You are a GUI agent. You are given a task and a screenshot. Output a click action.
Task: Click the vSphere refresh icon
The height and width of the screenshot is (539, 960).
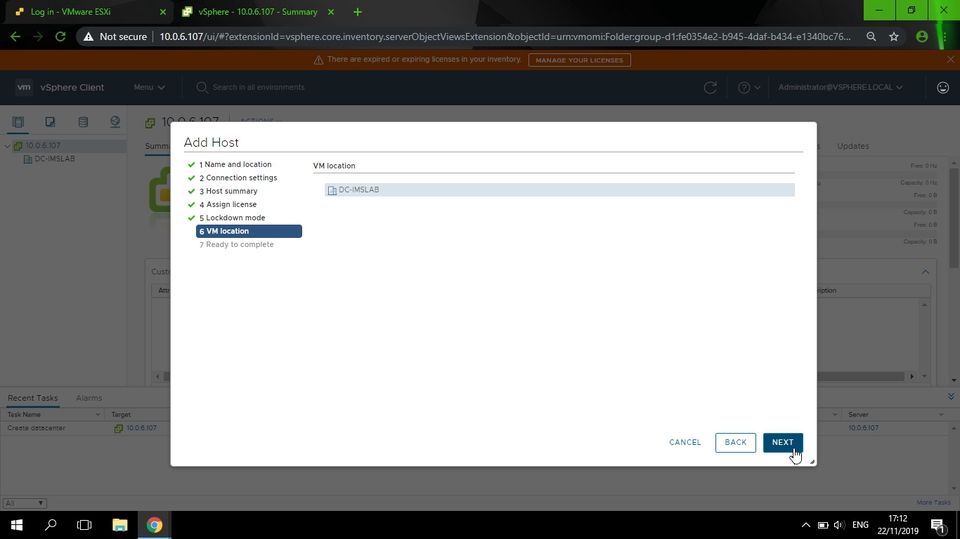point(710,88)
